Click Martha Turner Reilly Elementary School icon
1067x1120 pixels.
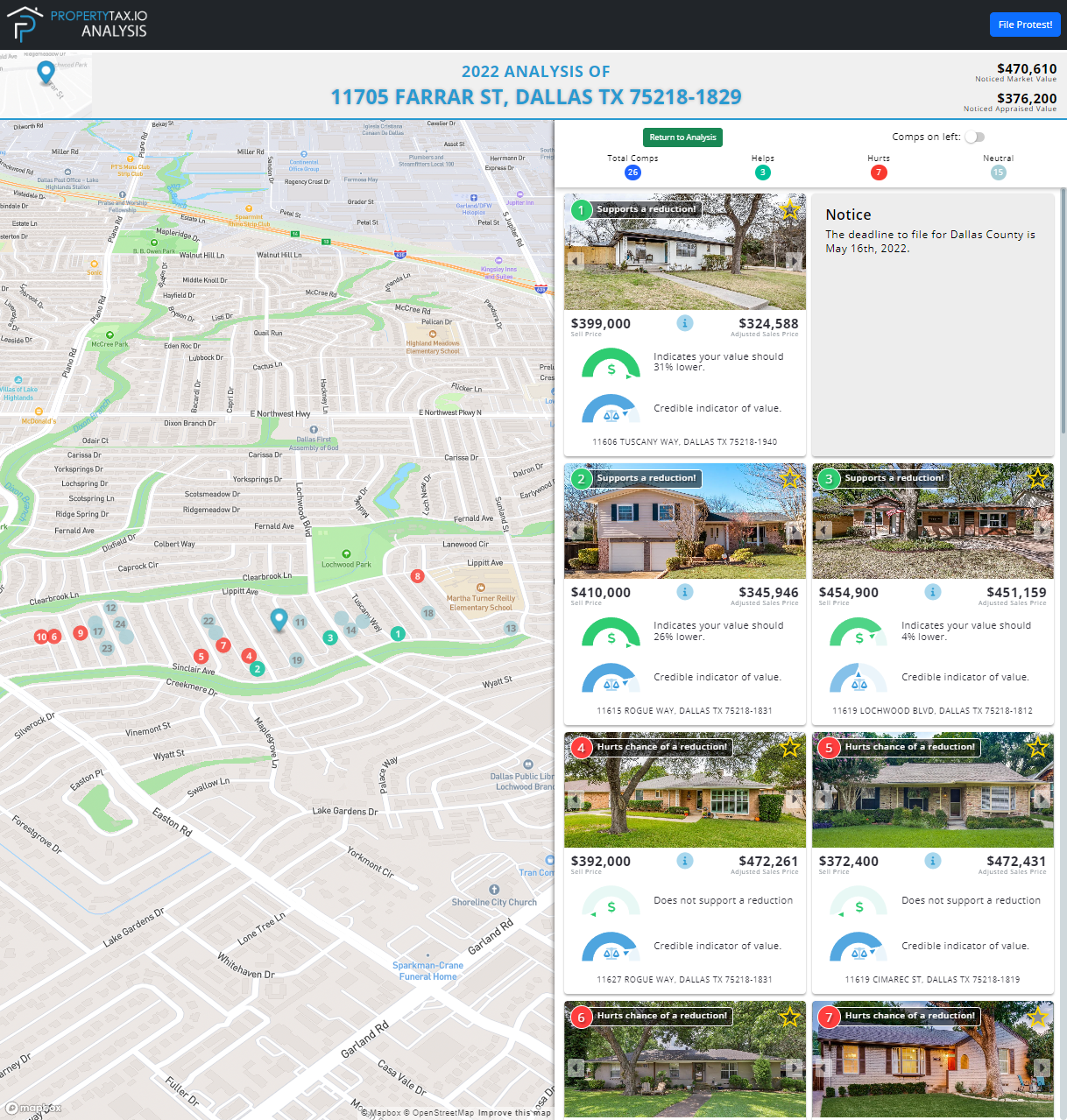(x=480, y=587)
